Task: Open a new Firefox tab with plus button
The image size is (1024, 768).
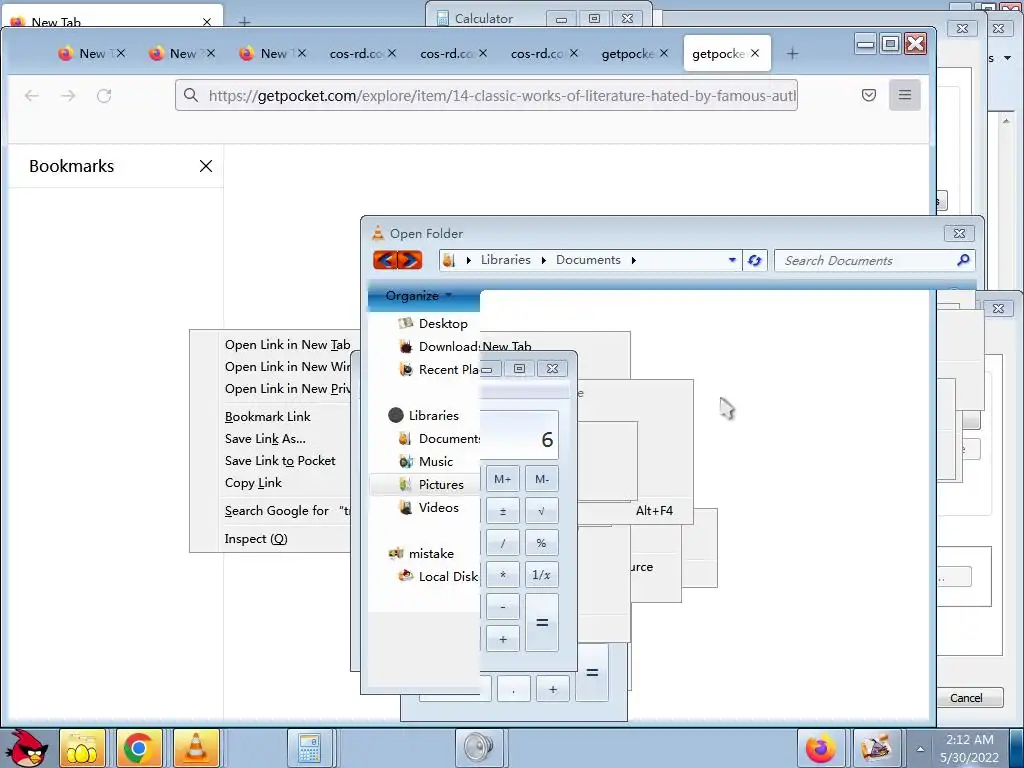Action: pyautogui.click(x=792, y=54)
